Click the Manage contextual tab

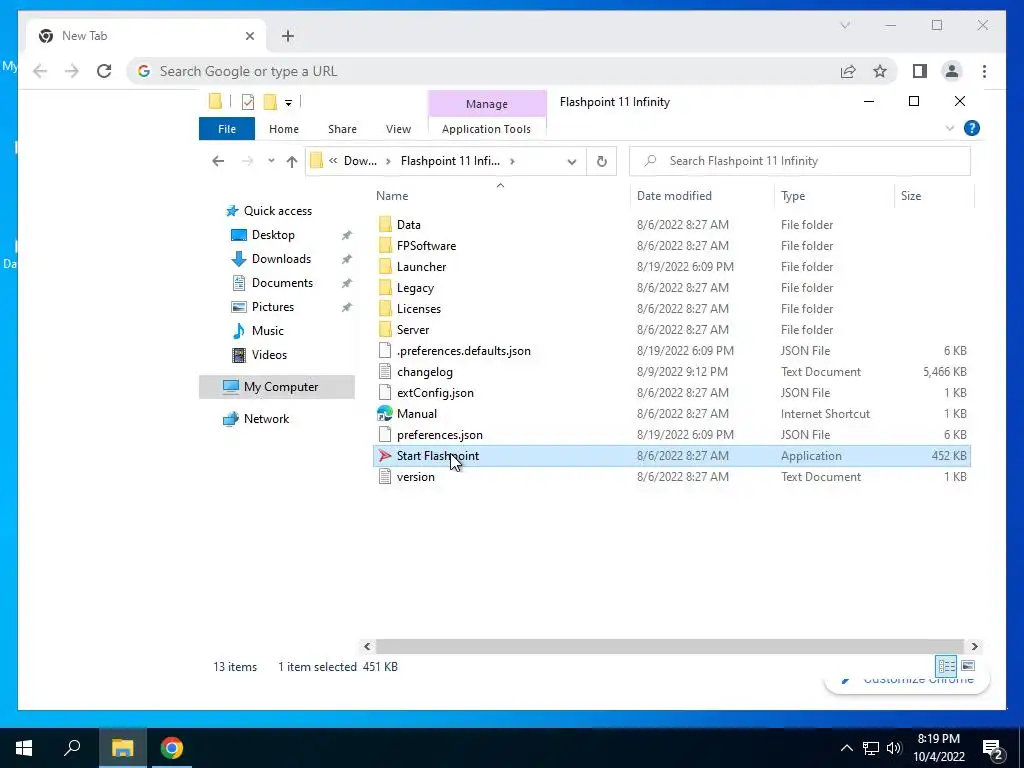(487, 104)
